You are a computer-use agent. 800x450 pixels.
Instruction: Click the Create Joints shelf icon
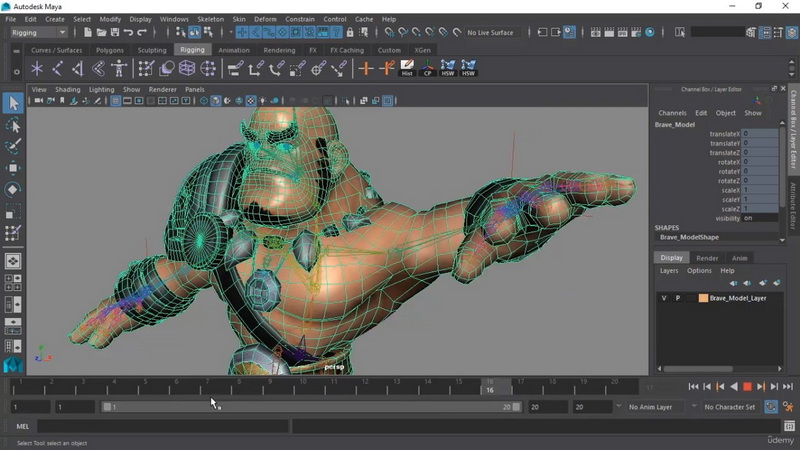[x=57, y=68]
